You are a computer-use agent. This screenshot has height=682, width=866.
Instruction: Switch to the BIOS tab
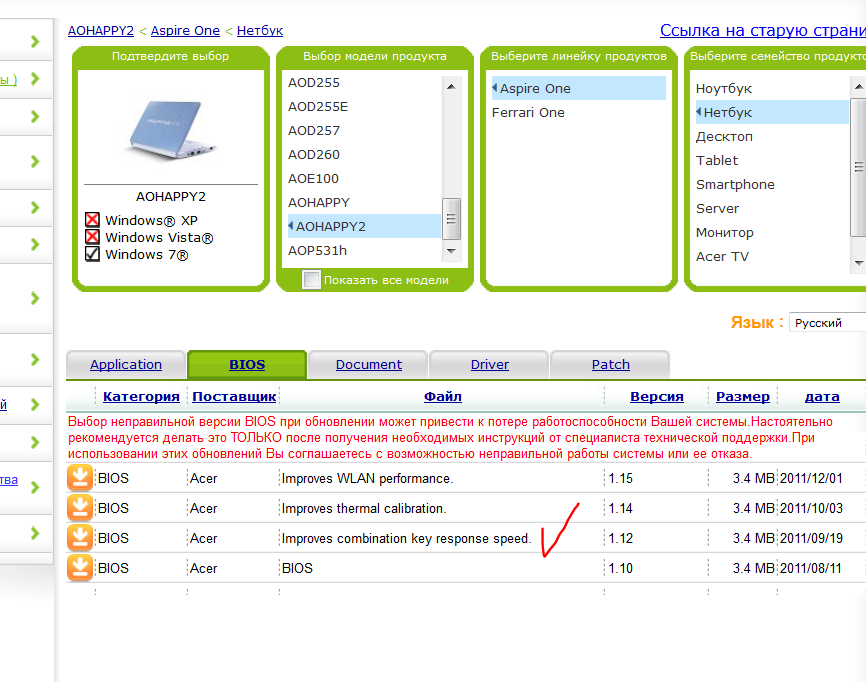pyautogui.click(x=247, y=364)
